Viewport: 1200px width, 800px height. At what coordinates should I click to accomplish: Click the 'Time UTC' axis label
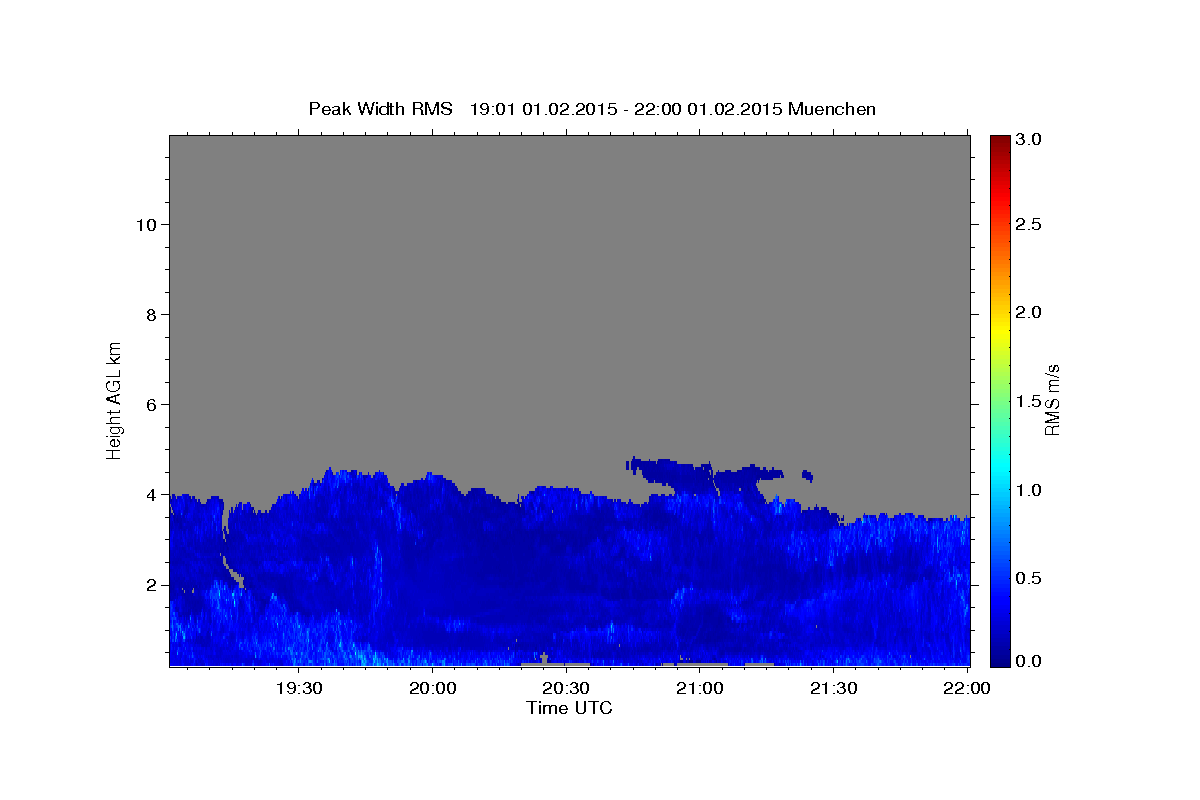pyautogui.click(x=569, y=708)
